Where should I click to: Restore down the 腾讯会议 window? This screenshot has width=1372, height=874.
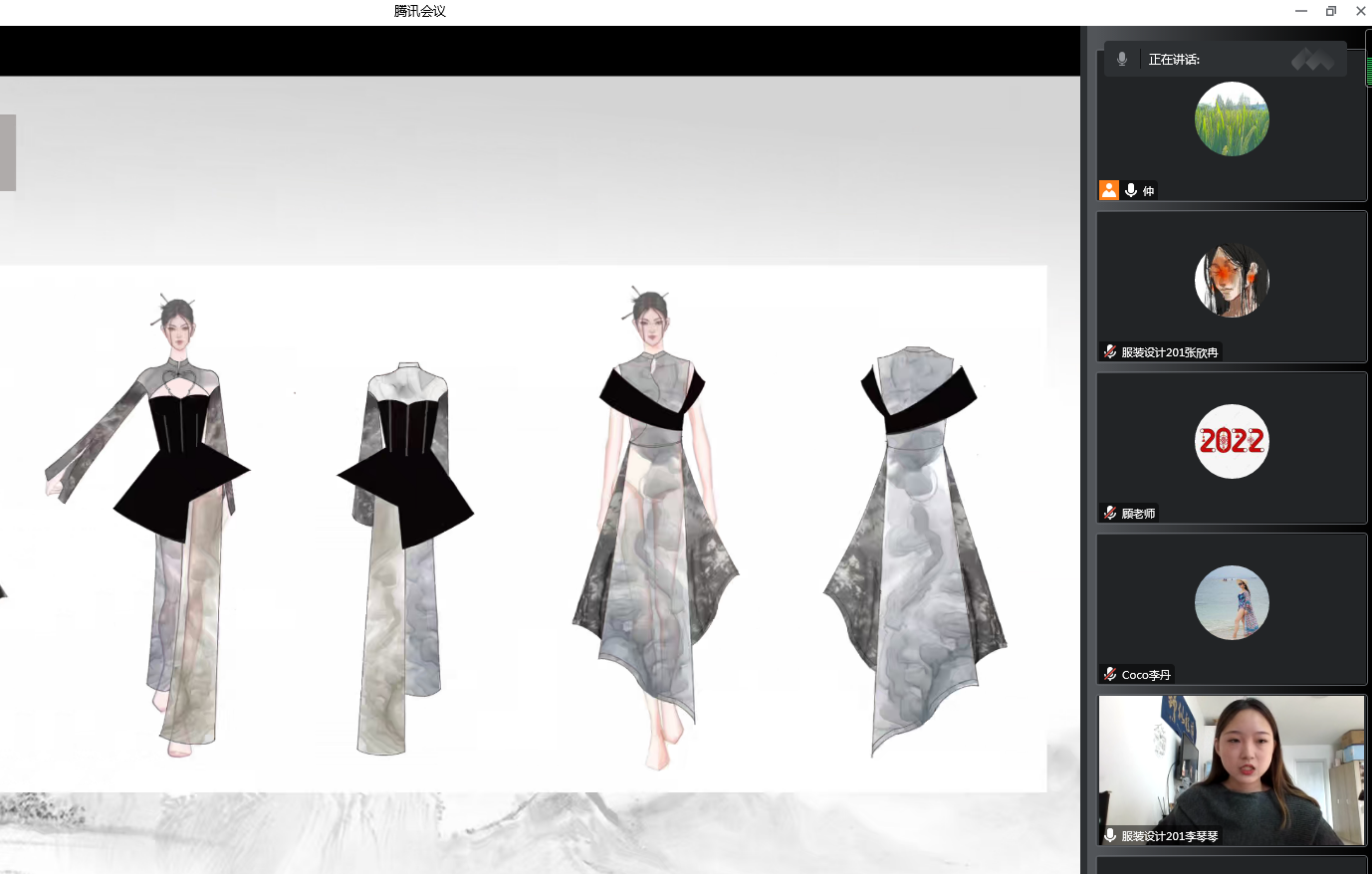coord(1330,11)
